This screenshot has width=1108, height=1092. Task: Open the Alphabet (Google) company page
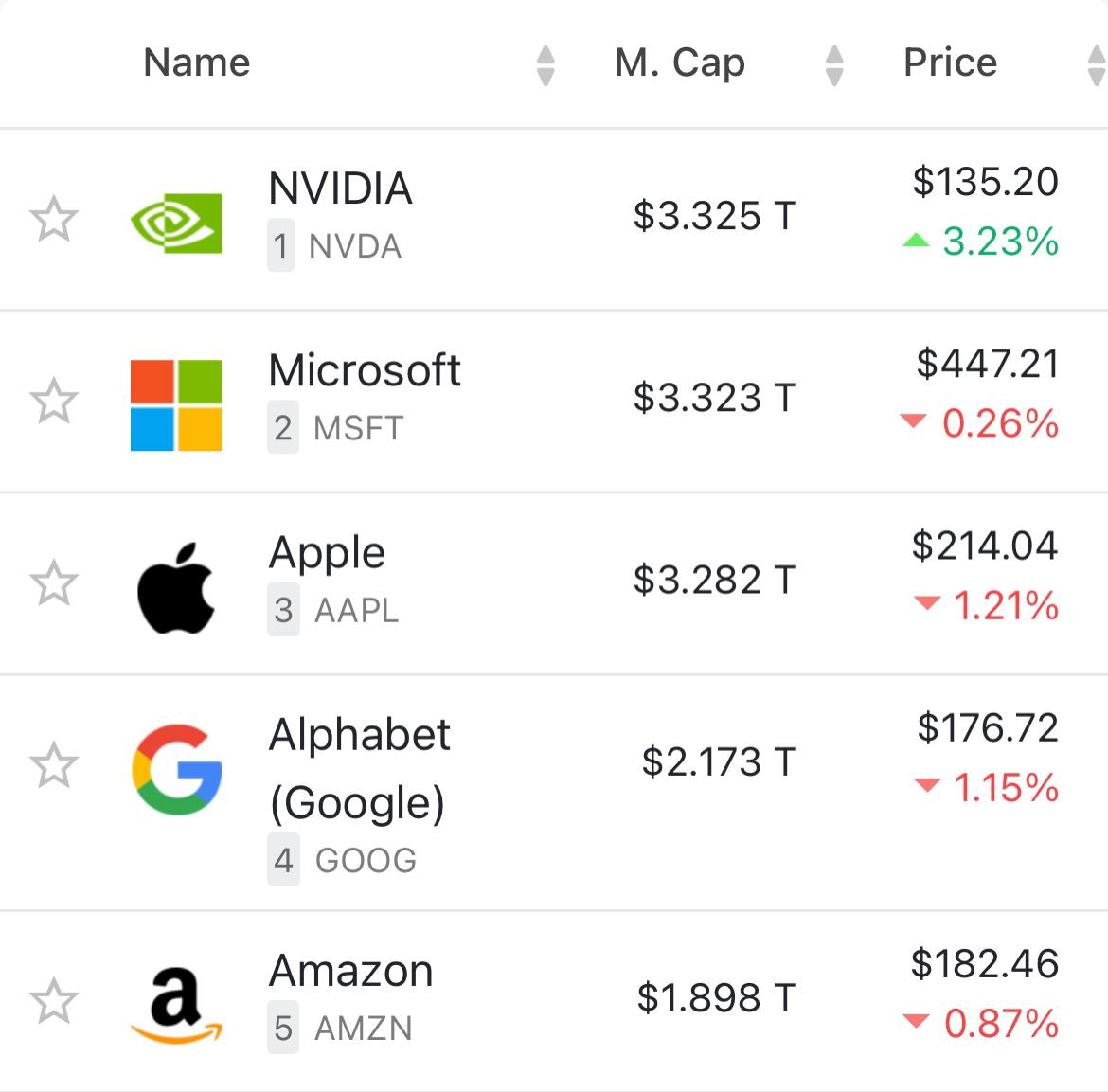(359, 767)
